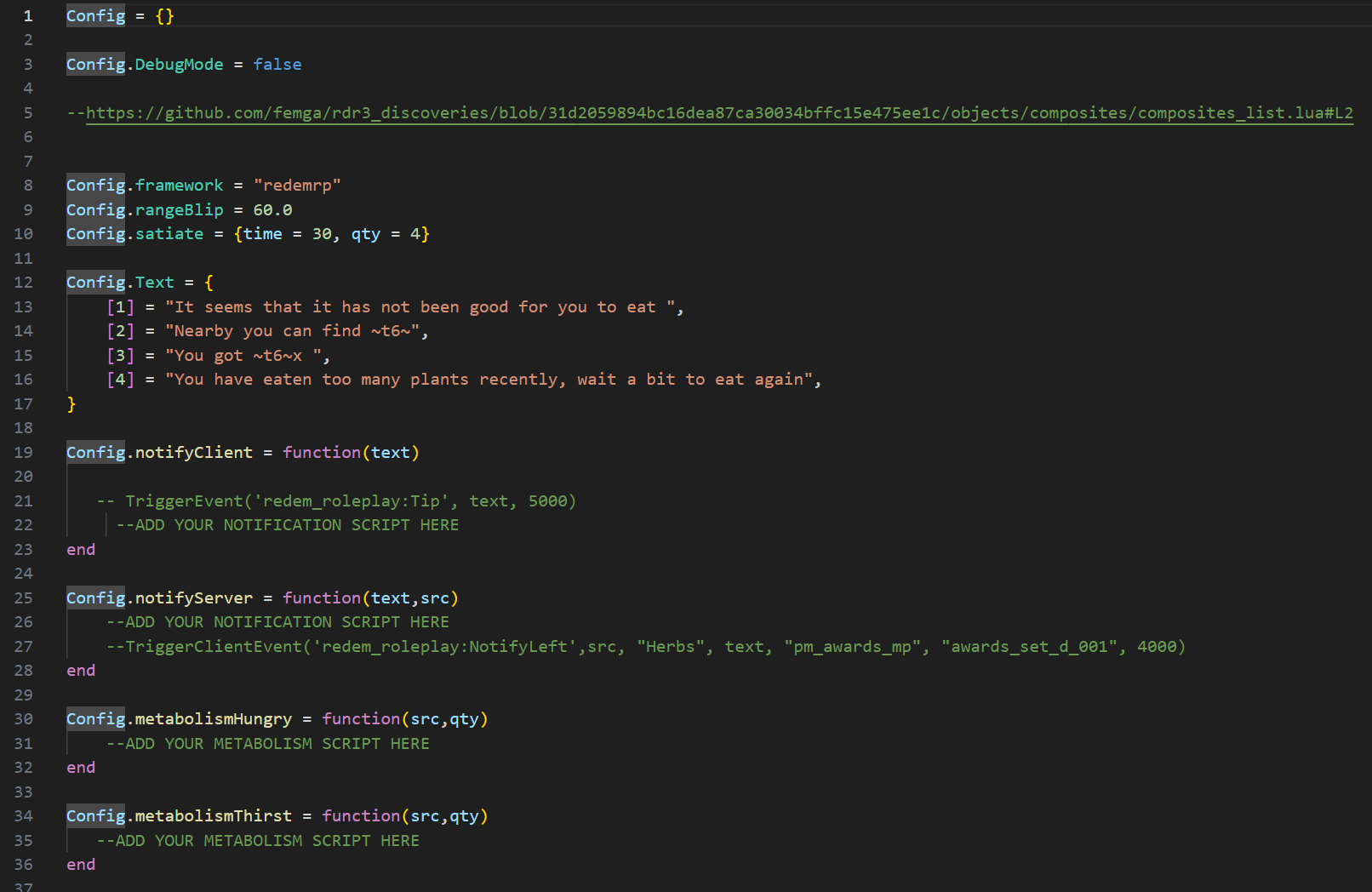Click 'metabolismThirst' function name
Image resolution: width=1372 pixels, height=892 pixels.
(x=214, y=816)
